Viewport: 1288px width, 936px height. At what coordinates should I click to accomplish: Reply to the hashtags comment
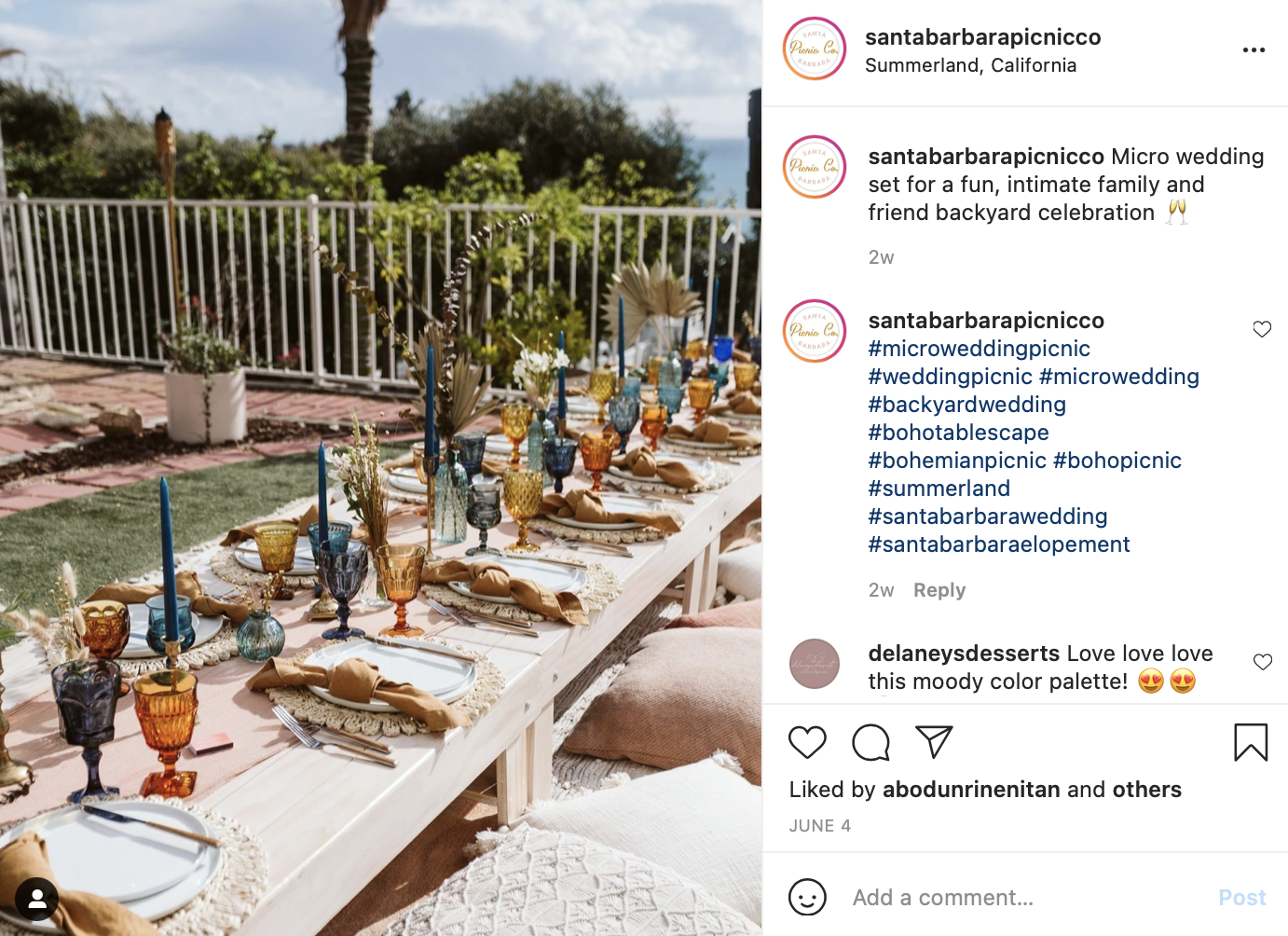(939, 590)
